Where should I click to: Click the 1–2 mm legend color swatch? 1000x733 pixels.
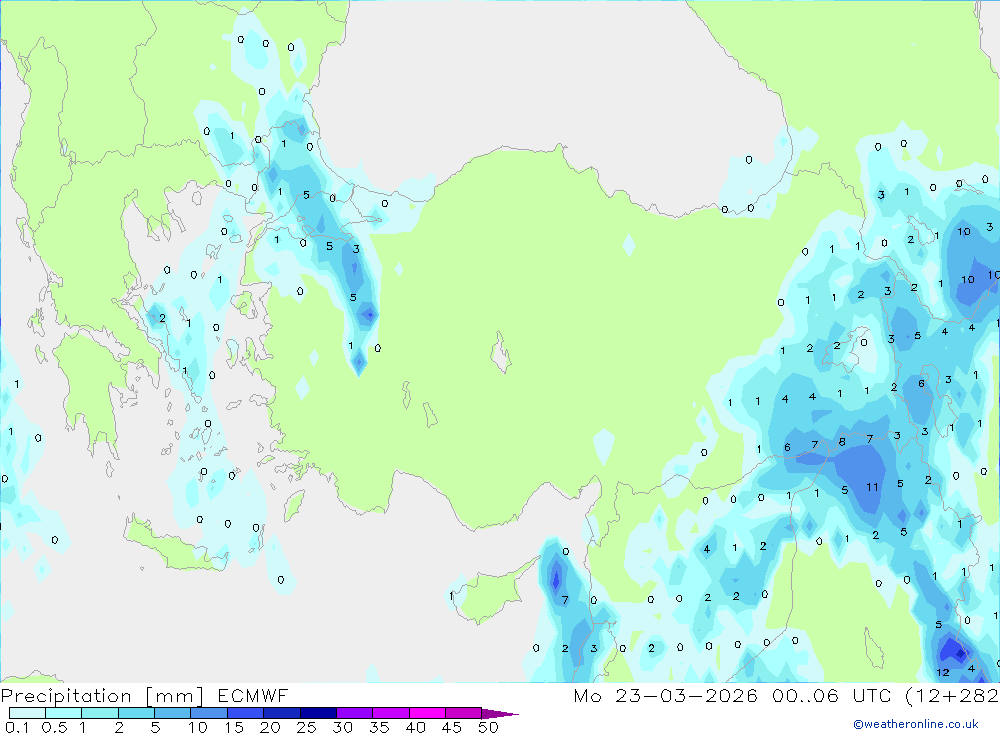coord(100,713)
